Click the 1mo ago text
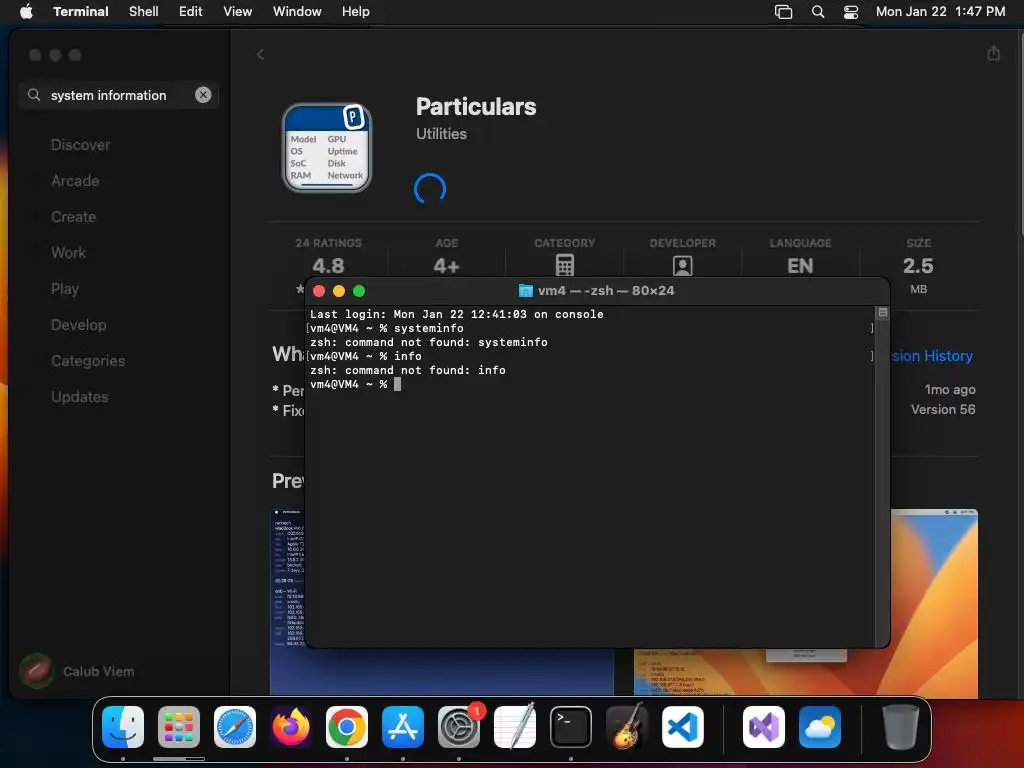This screenshot has height=768, width=1024. click(950, 389)
